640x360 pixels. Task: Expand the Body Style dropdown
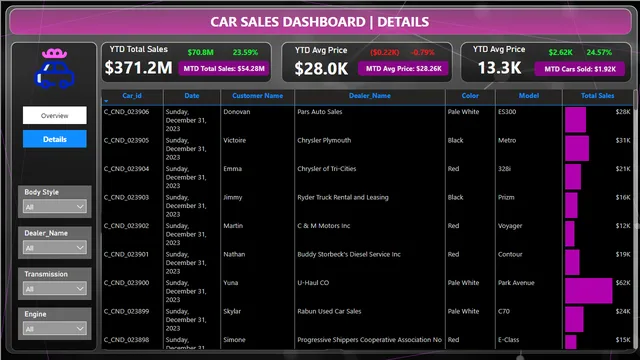click(55, 207)
